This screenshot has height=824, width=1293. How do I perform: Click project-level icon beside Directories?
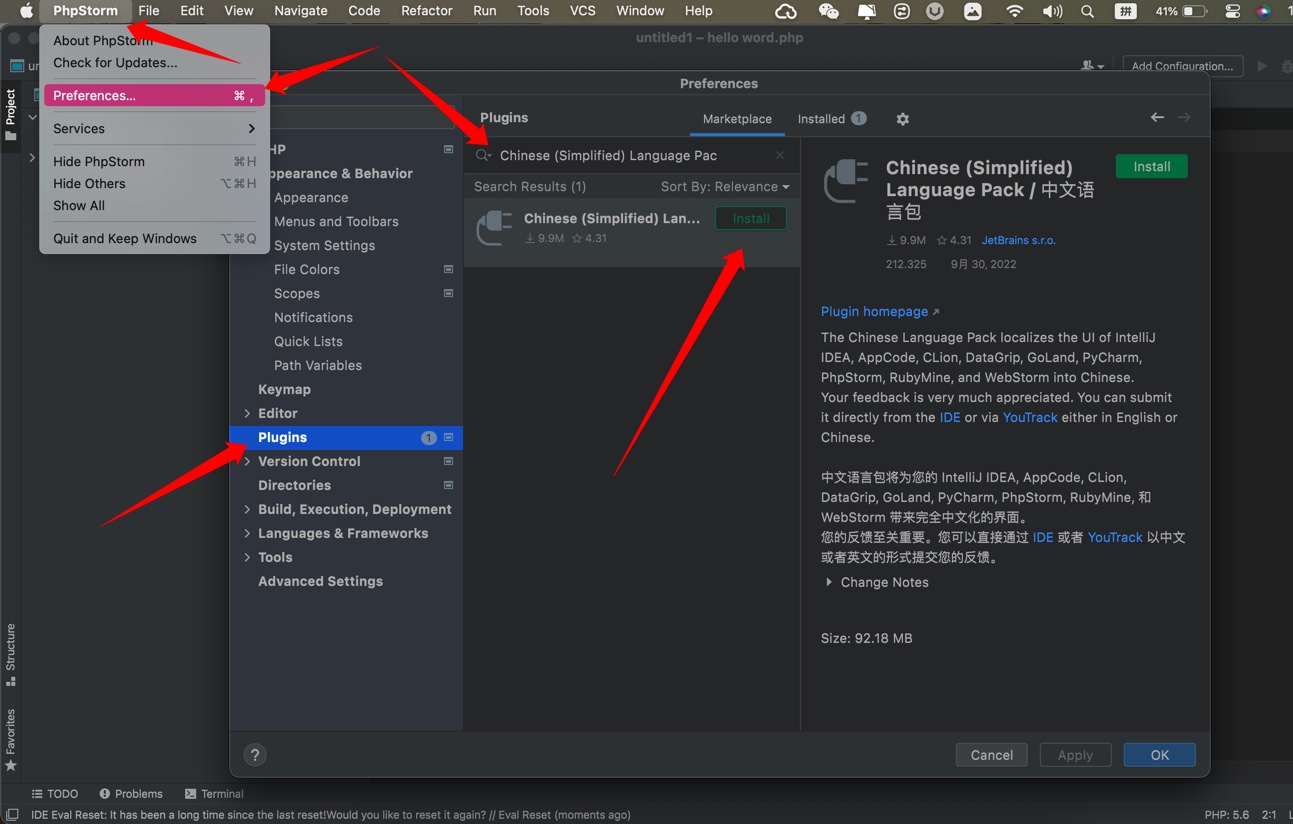tap(449, 486)
